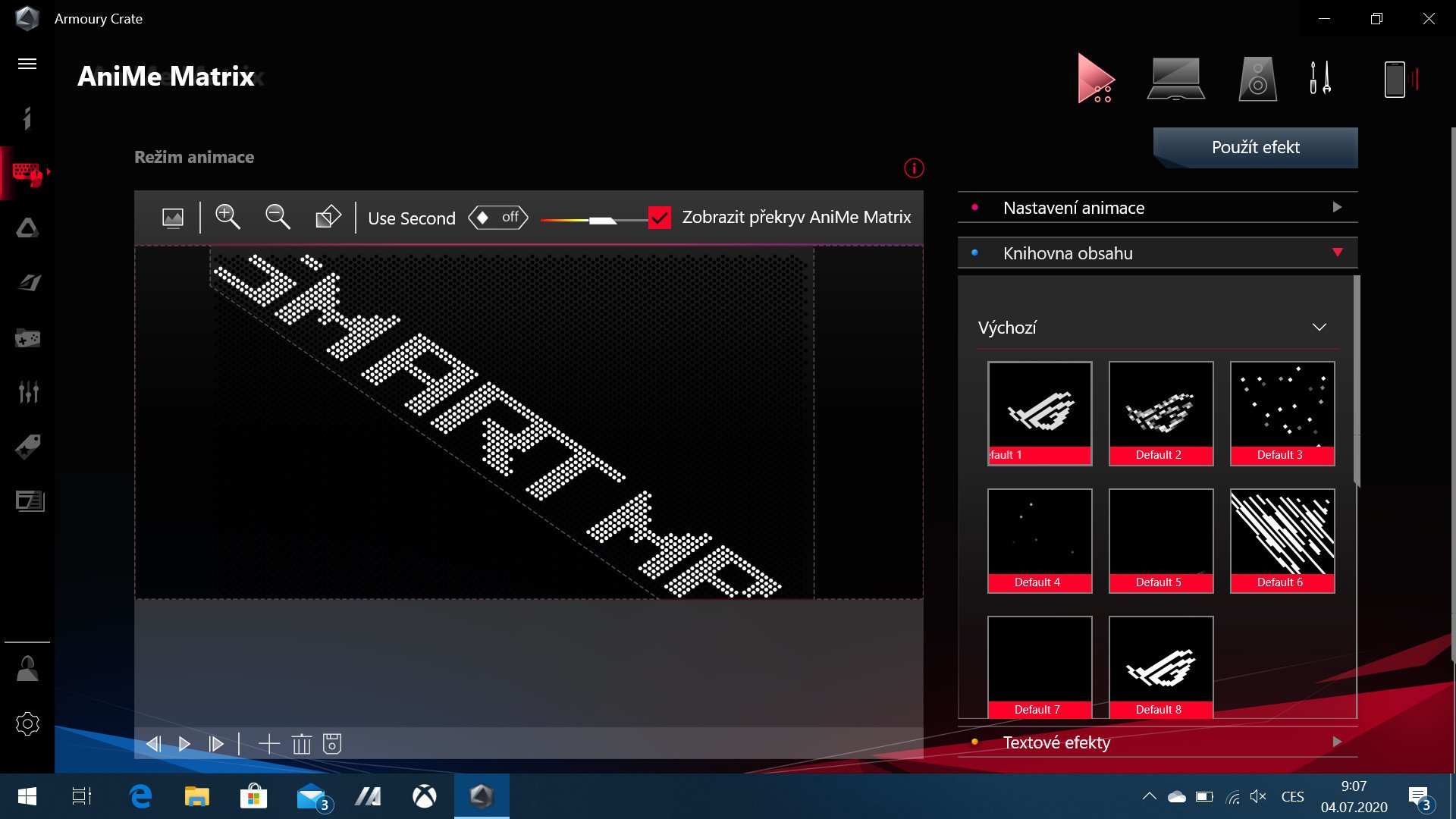Zoom out of the matrix preview
Viewport: 1456px width, 819px height.
coord(278,217)
